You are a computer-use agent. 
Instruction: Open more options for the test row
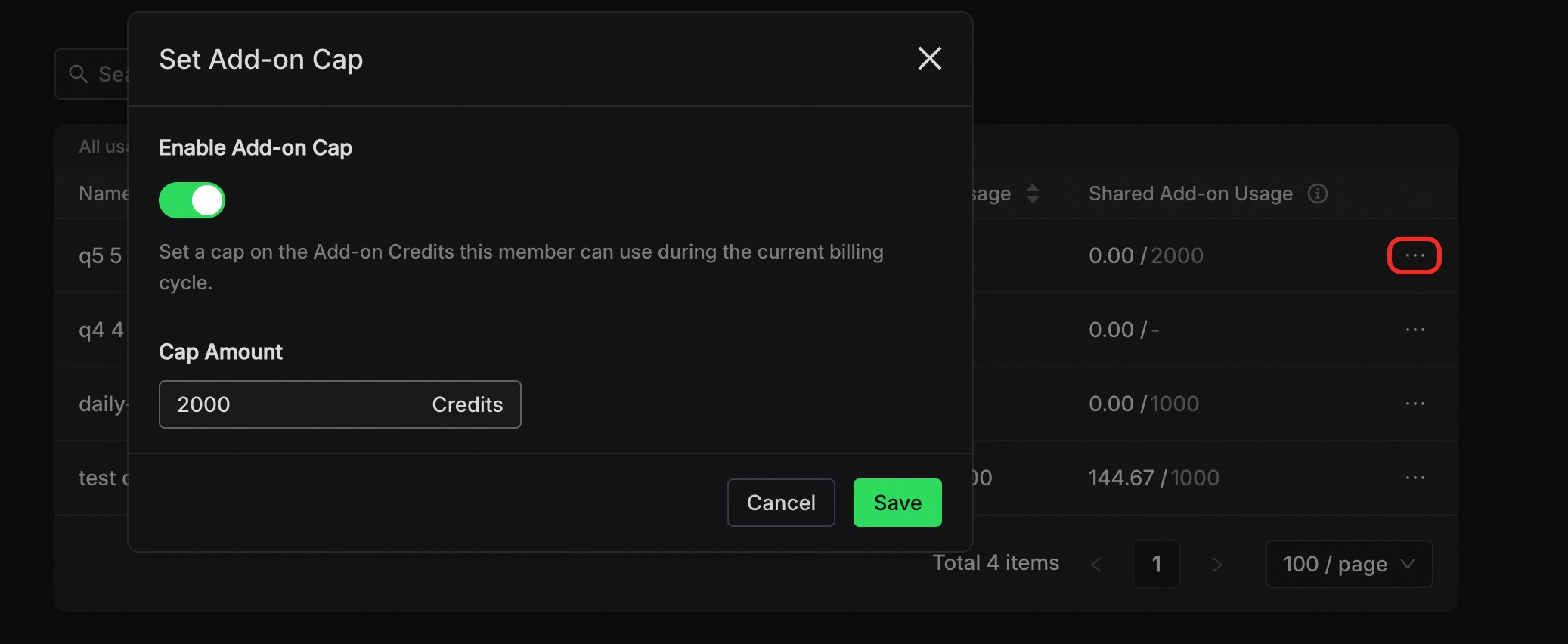[1415, 478]
